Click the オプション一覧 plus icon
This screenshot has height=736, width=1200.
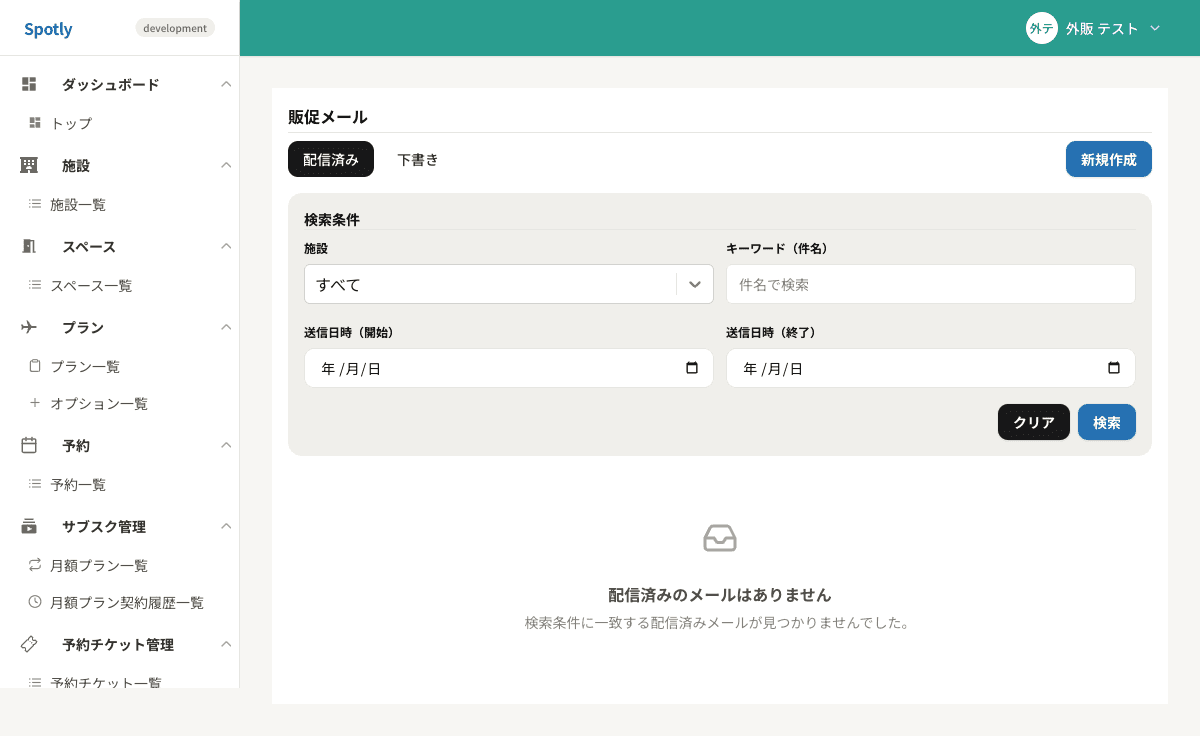35,403
